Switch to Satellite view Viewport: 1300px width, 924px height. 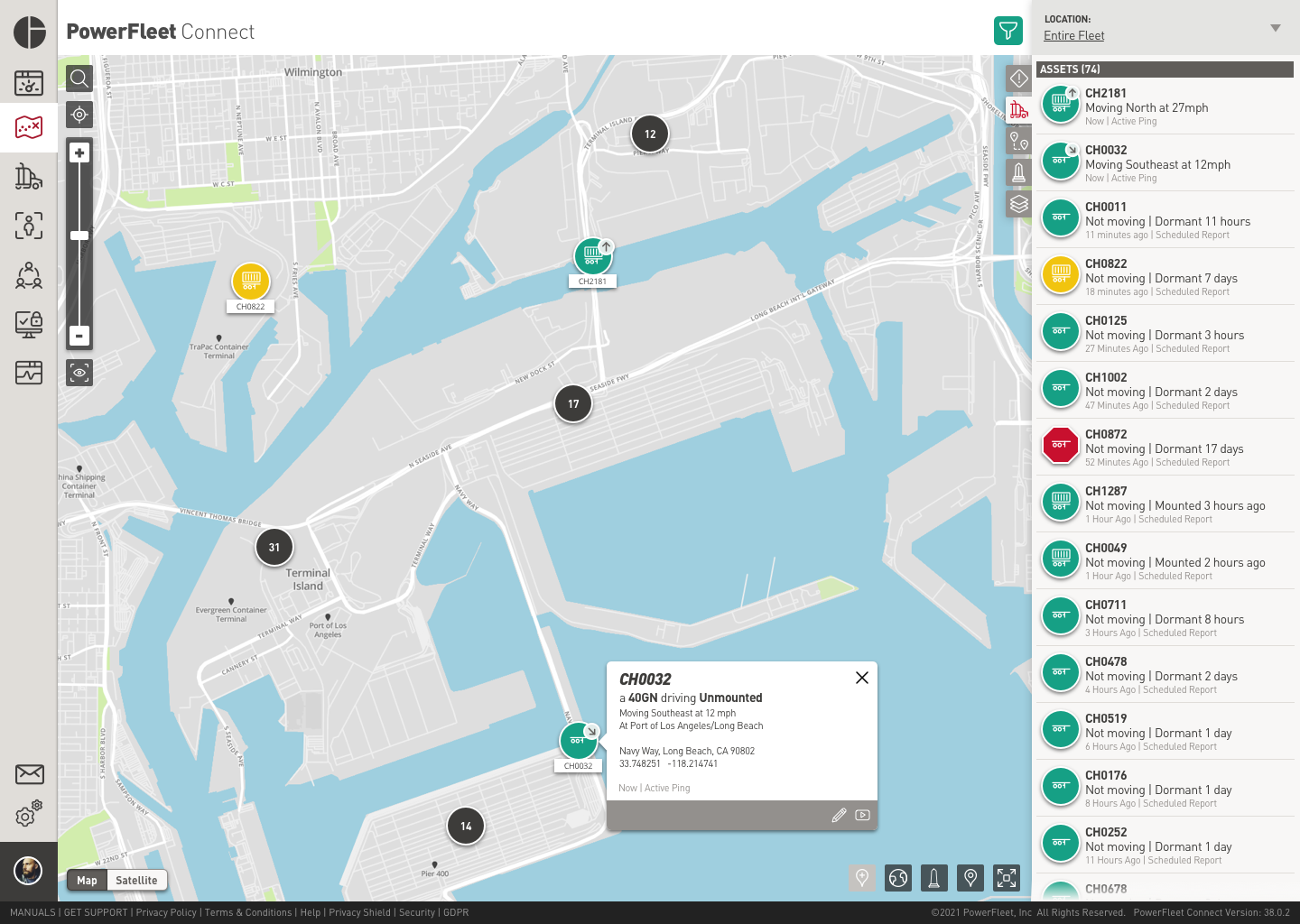tap(136, 880)
